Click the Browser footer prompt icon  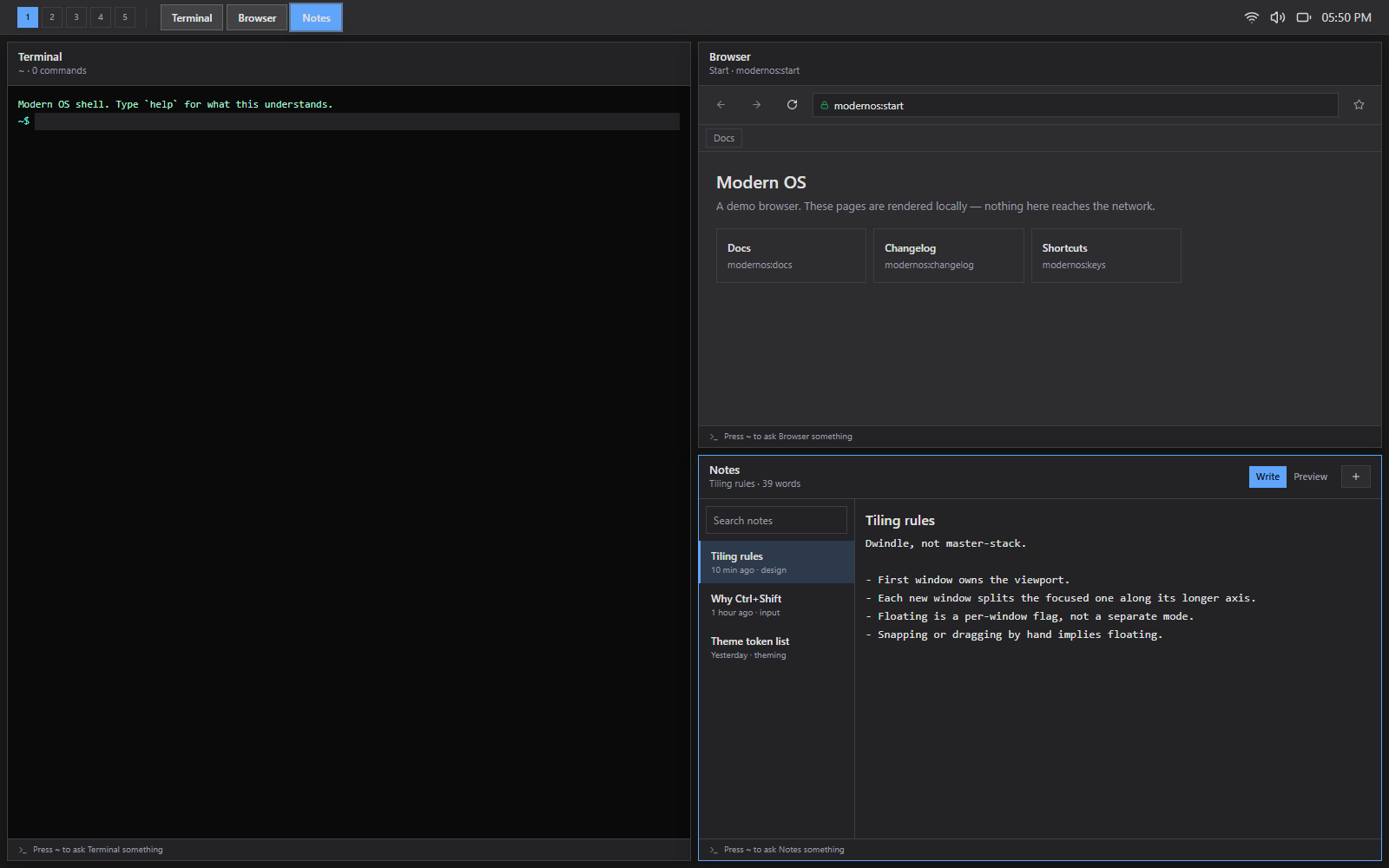click(x=714, y=437)
